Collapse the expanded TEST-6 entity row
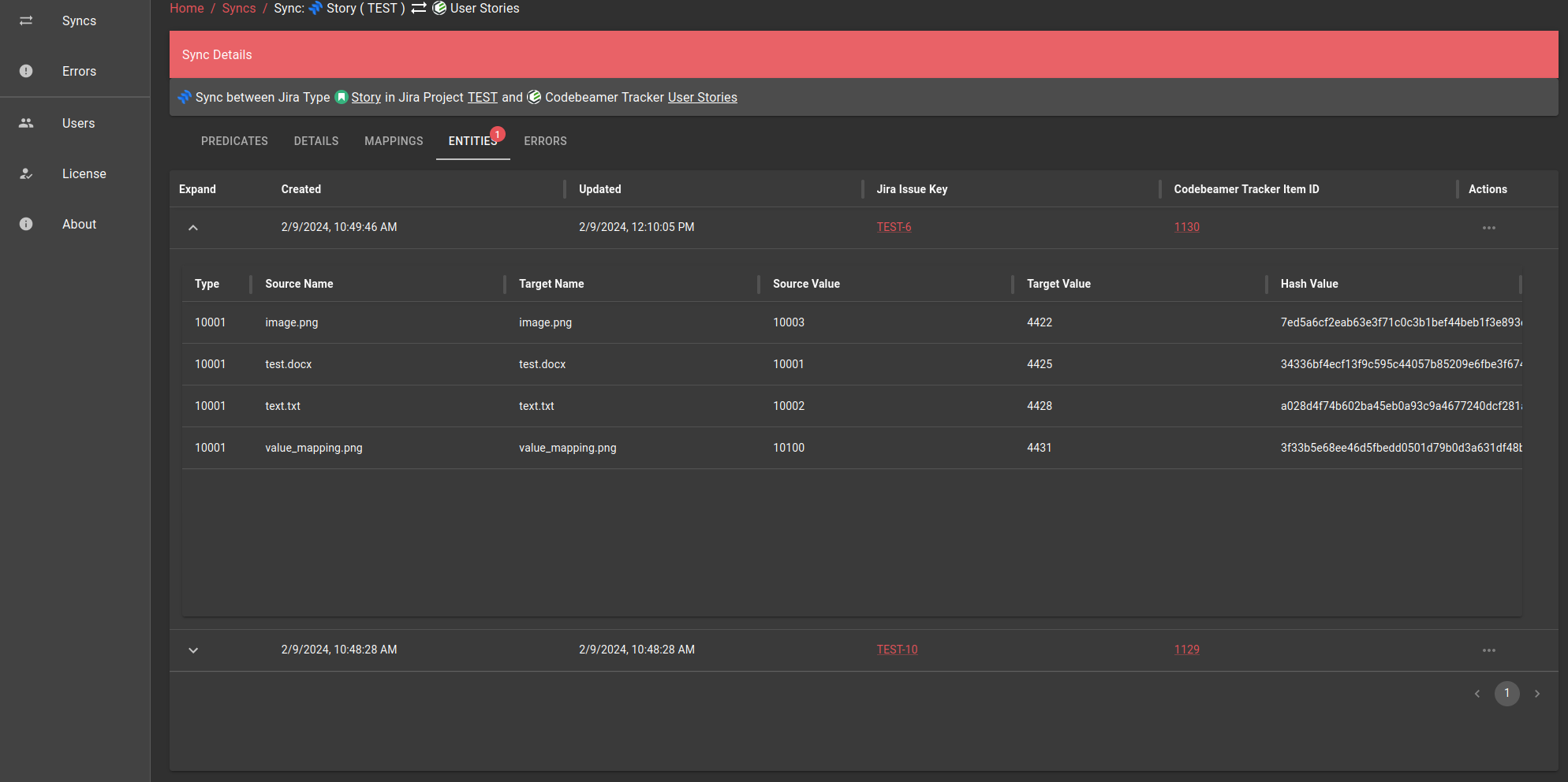Viewport: 1568px width, 782px height. [193, 228]
